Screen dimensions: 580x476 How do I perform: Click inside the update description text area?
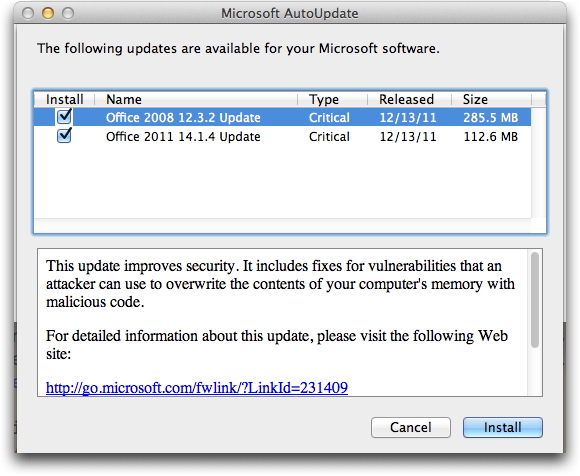tap(283, 323)
